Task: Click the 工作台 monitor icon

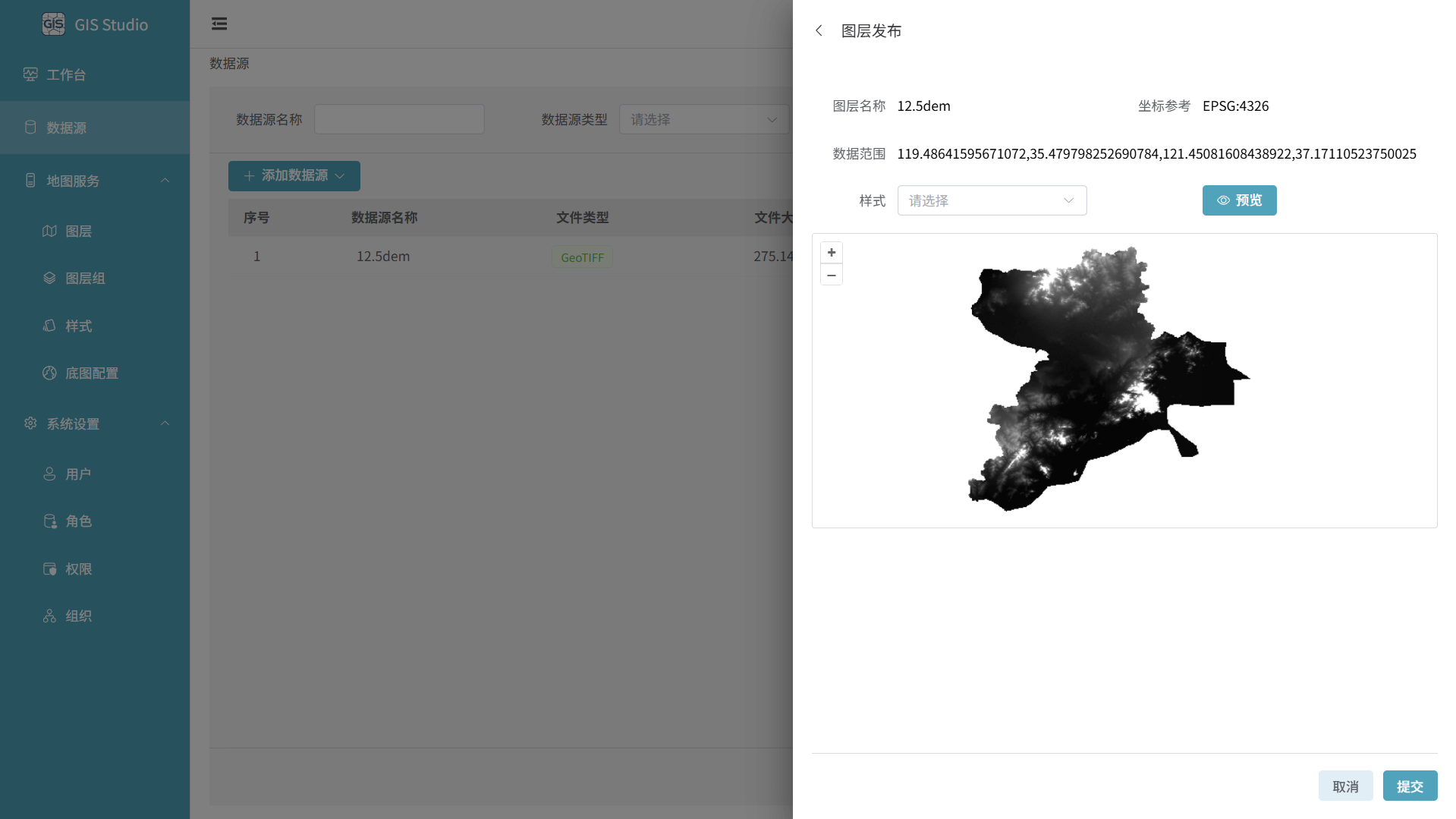Action: click(30, 74)
